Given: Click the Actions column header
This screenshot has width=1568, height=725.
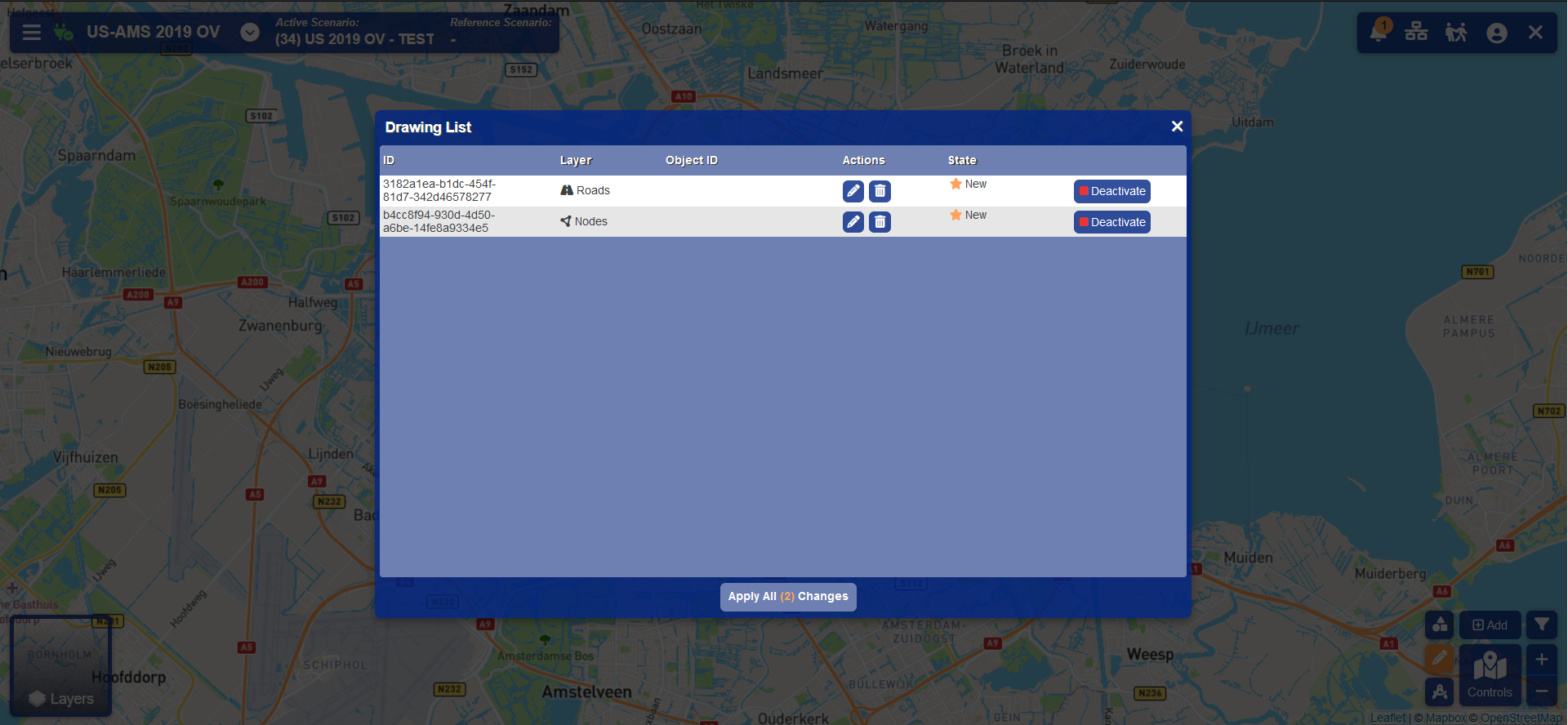Looking at the screenshot, I should [863, 161].
